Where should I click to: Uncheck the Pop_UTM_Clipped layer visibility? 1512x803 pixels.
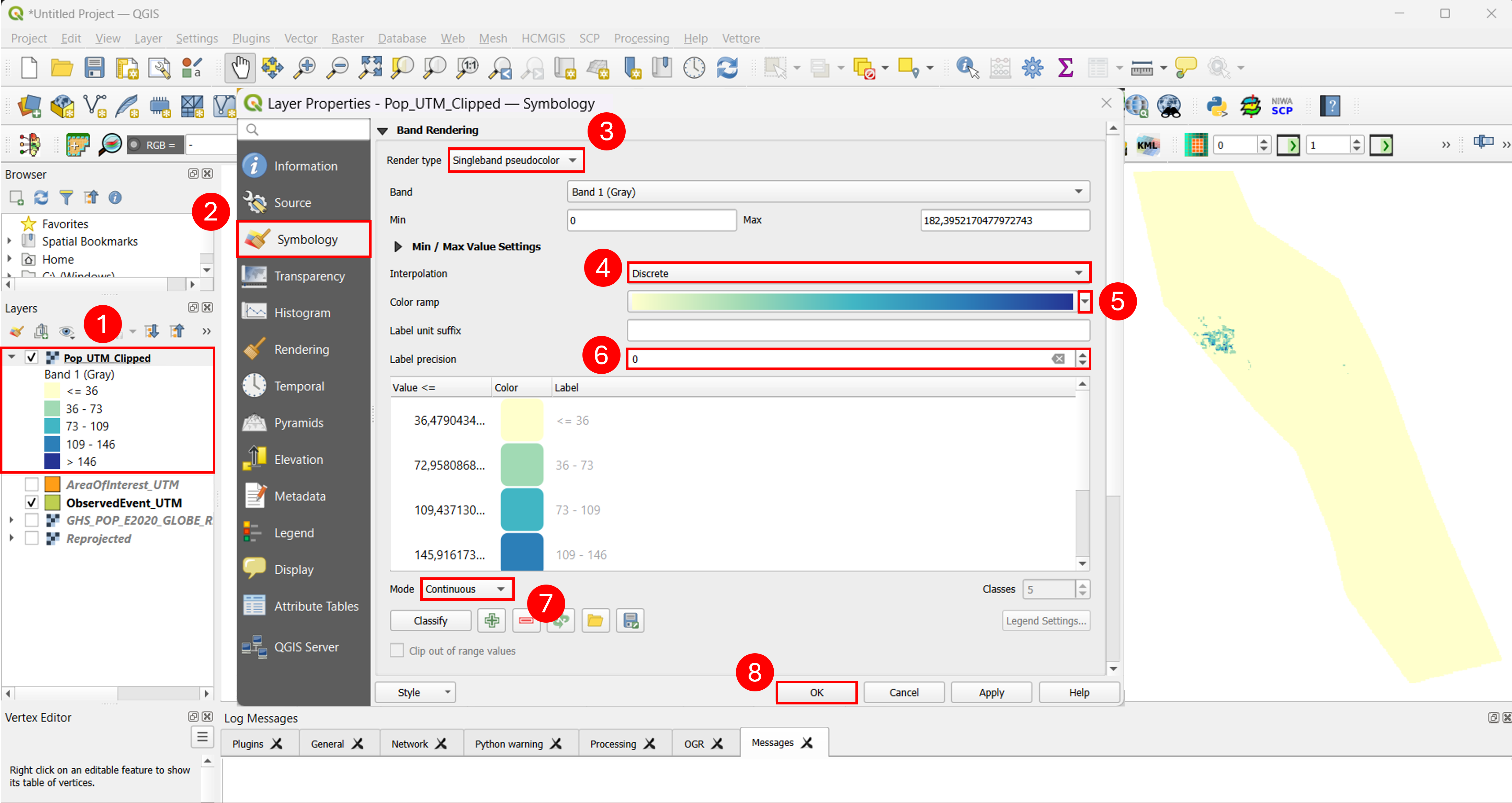click(32, 358)
